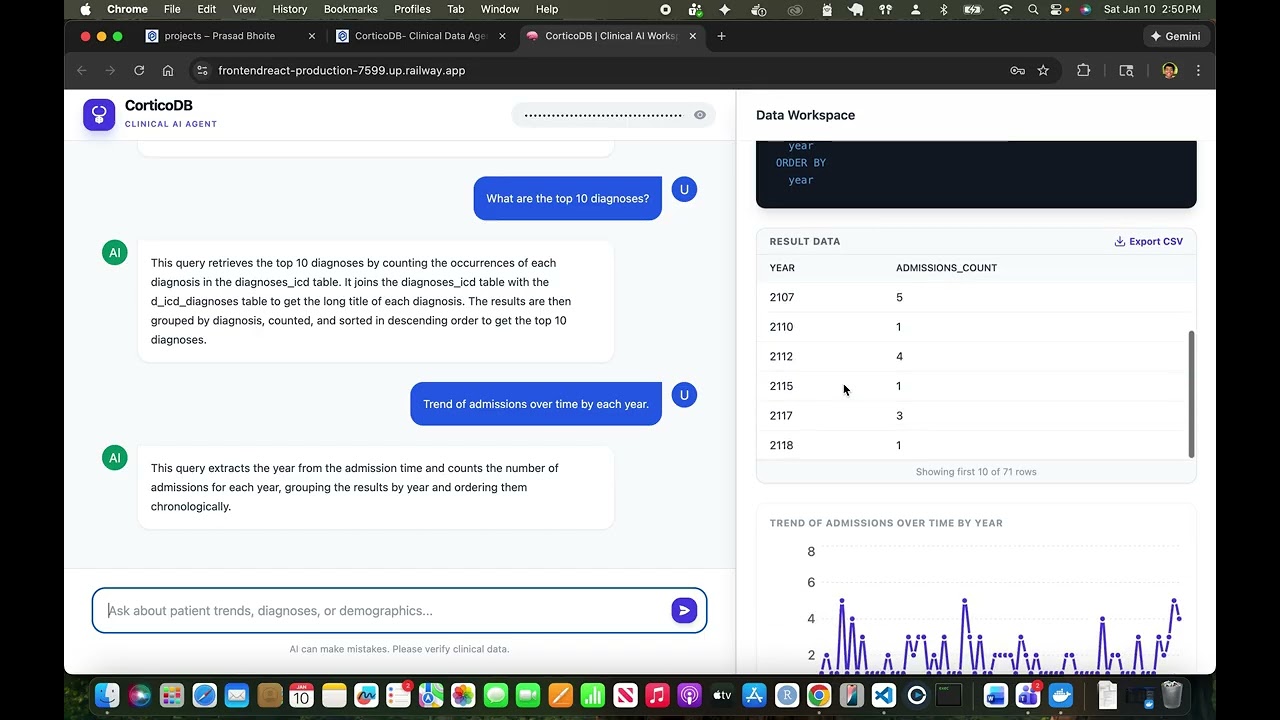Reload the page with the browser refresh icon
This screenshot has width=1280, height=720.
pos(139,70)
